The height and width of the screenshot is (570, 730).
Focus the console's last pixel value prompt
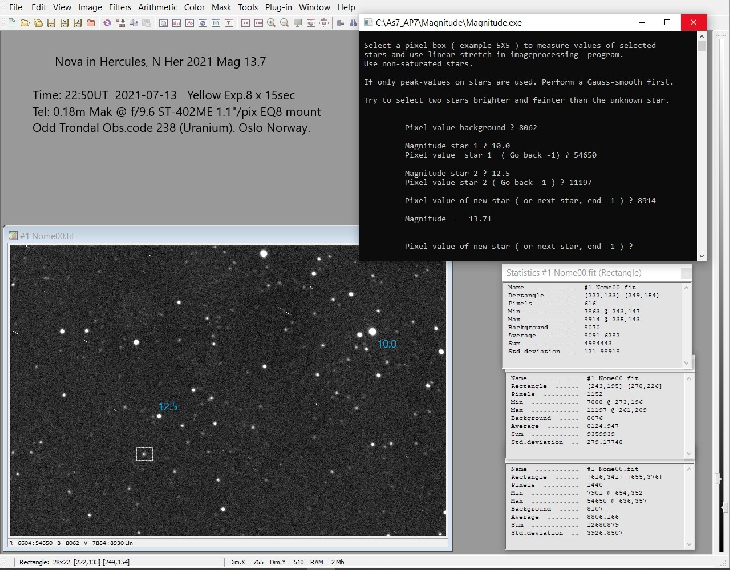[520, 246]
